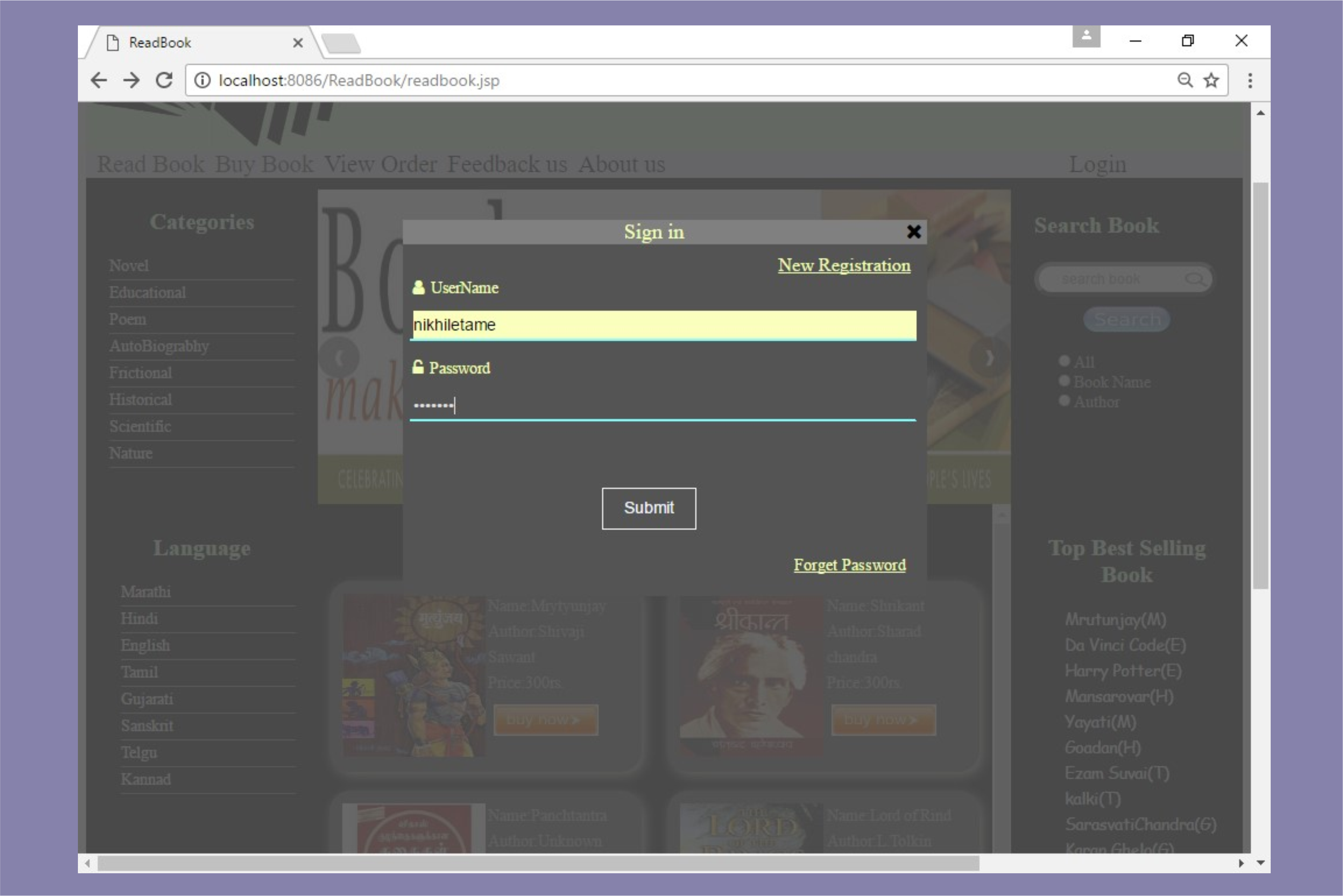Select the Author radio button

coord(1064,401)
